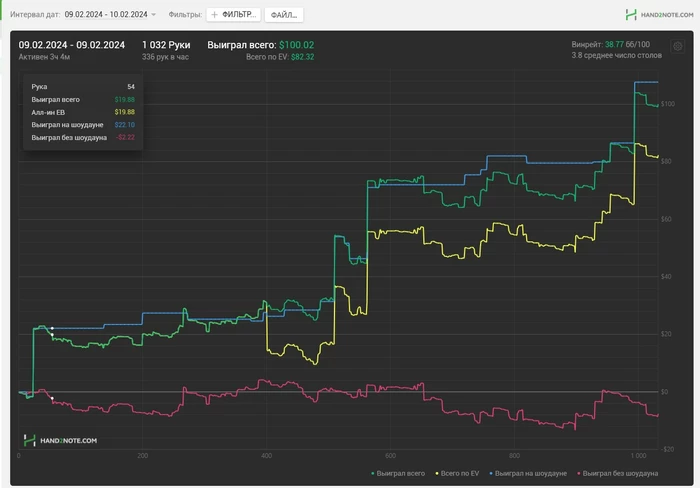Click the tooltip value -$2.22 without showdown

click(x=125, y=138)
